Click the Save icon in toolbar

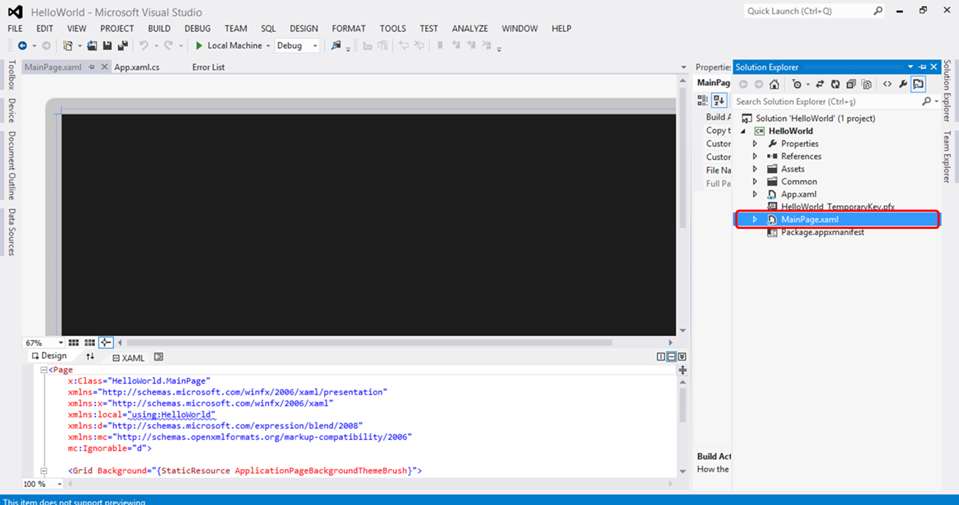107,46
